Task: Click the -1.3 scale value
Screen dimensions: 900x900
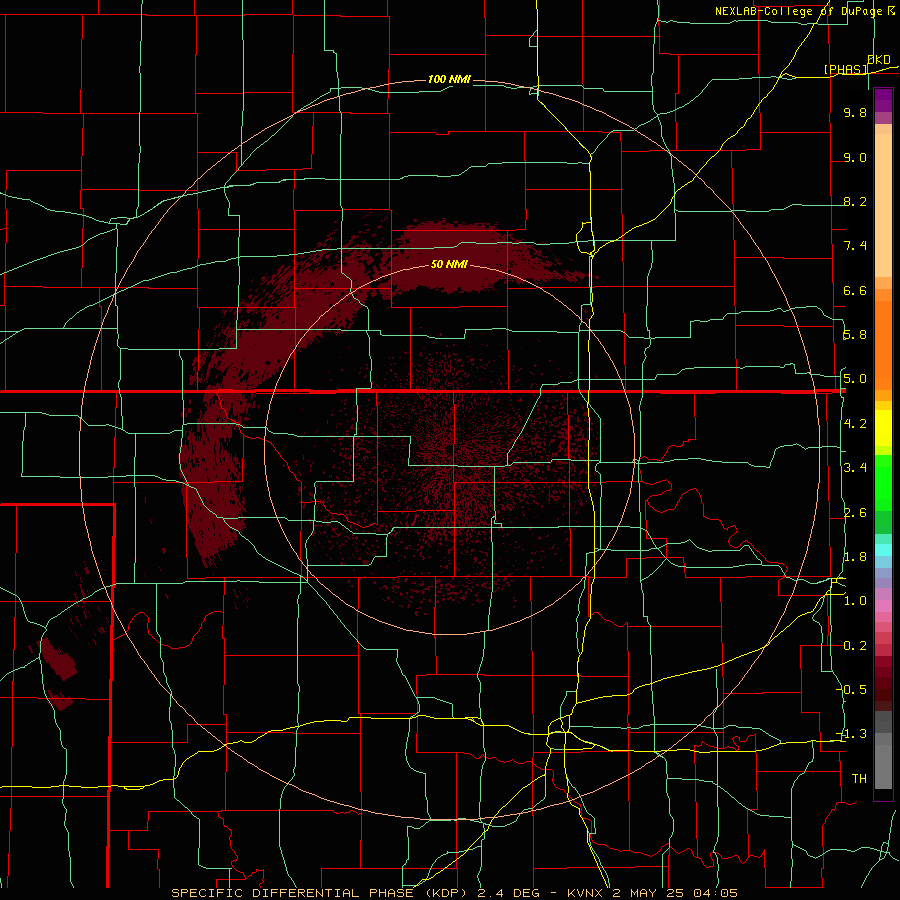Action: point(853,734)
